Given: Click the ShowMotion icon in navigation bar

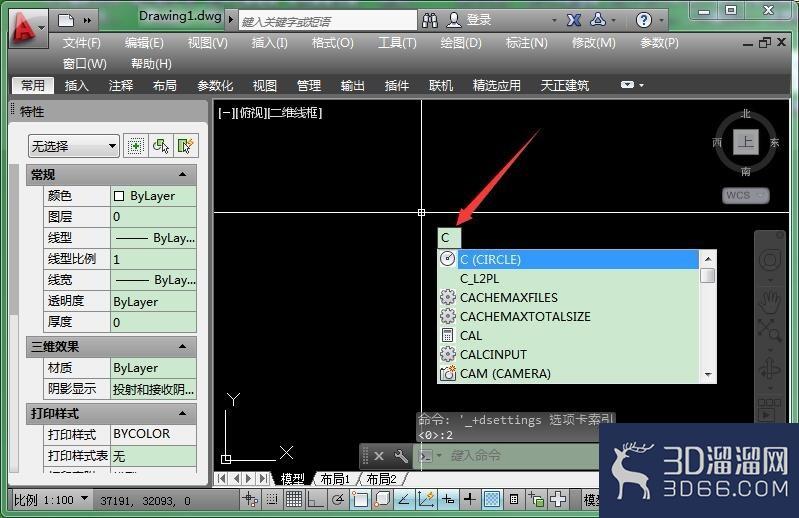Looking at the screenshot, I should point(769,410).
